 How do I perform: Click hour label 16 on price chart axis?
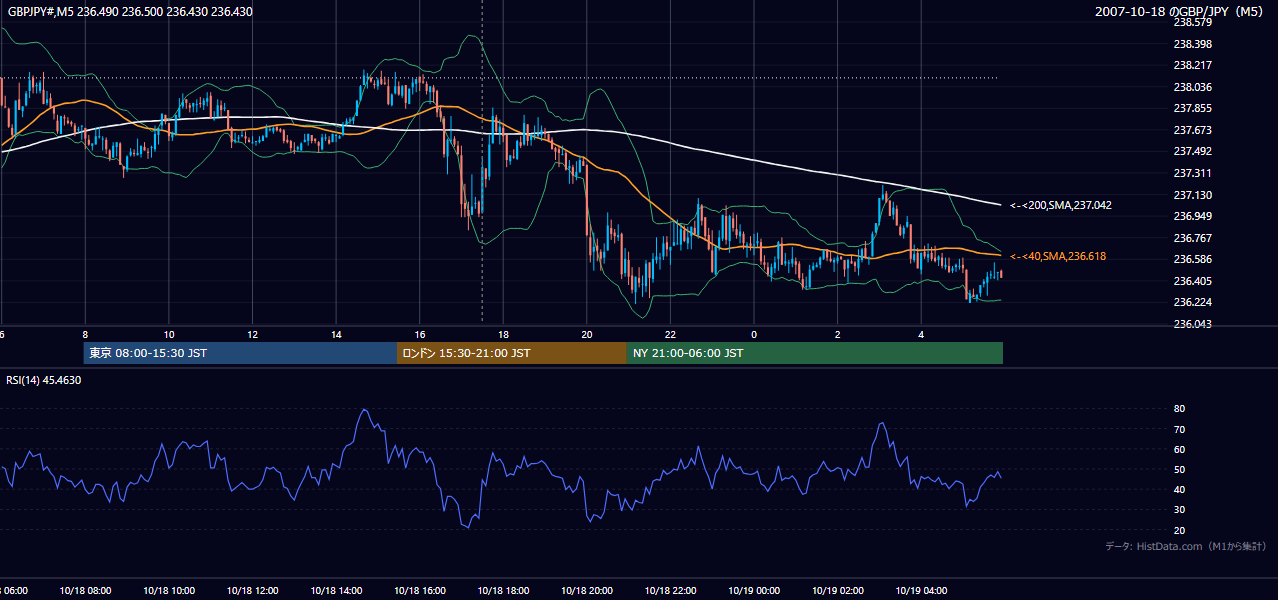(x=419, y=334)
